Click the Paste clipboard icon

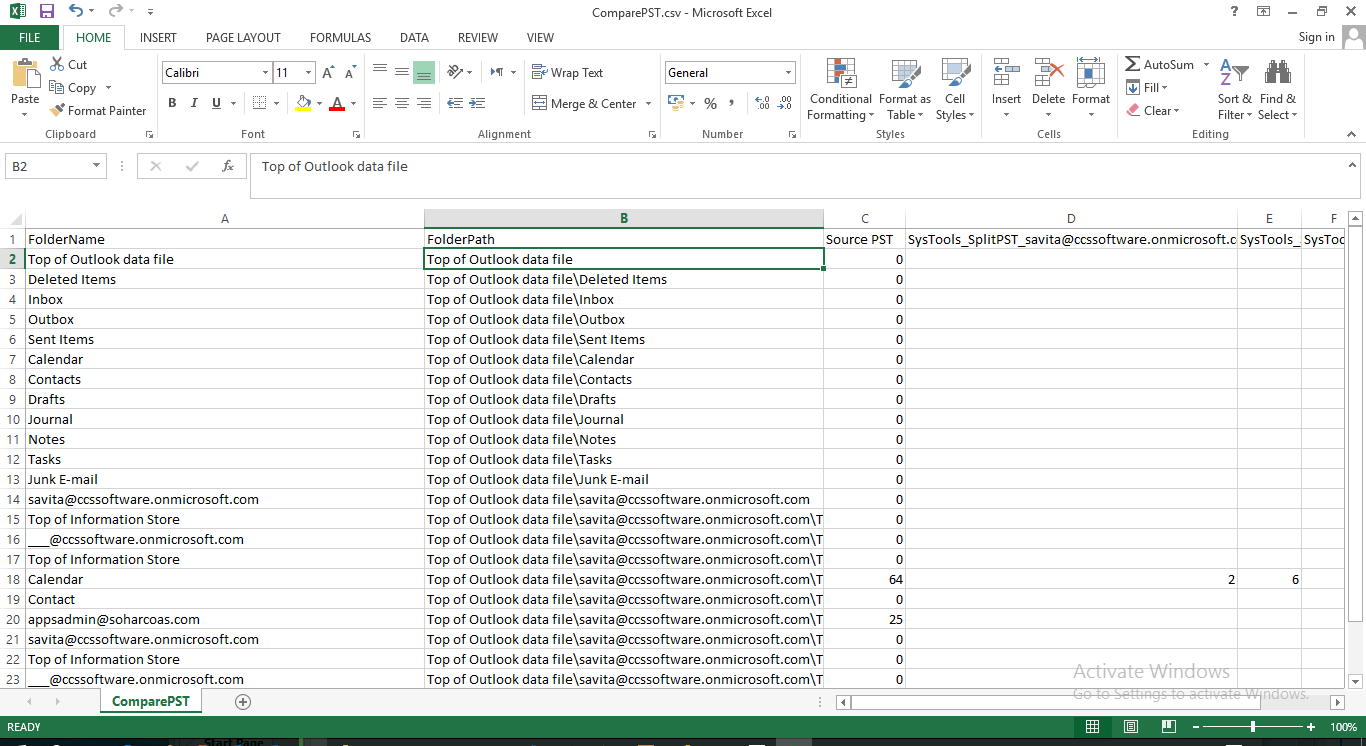[x=25, y=74]
